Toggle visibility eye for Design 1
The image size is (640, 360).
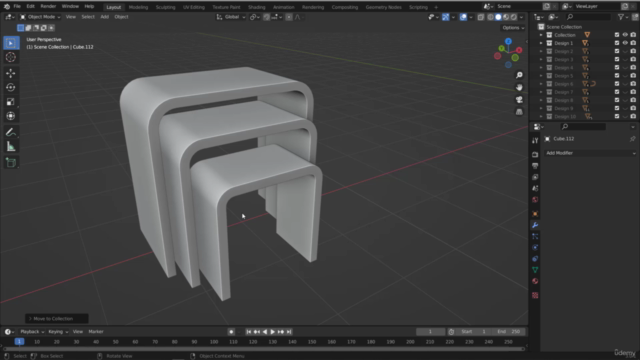tap(625, 43)
